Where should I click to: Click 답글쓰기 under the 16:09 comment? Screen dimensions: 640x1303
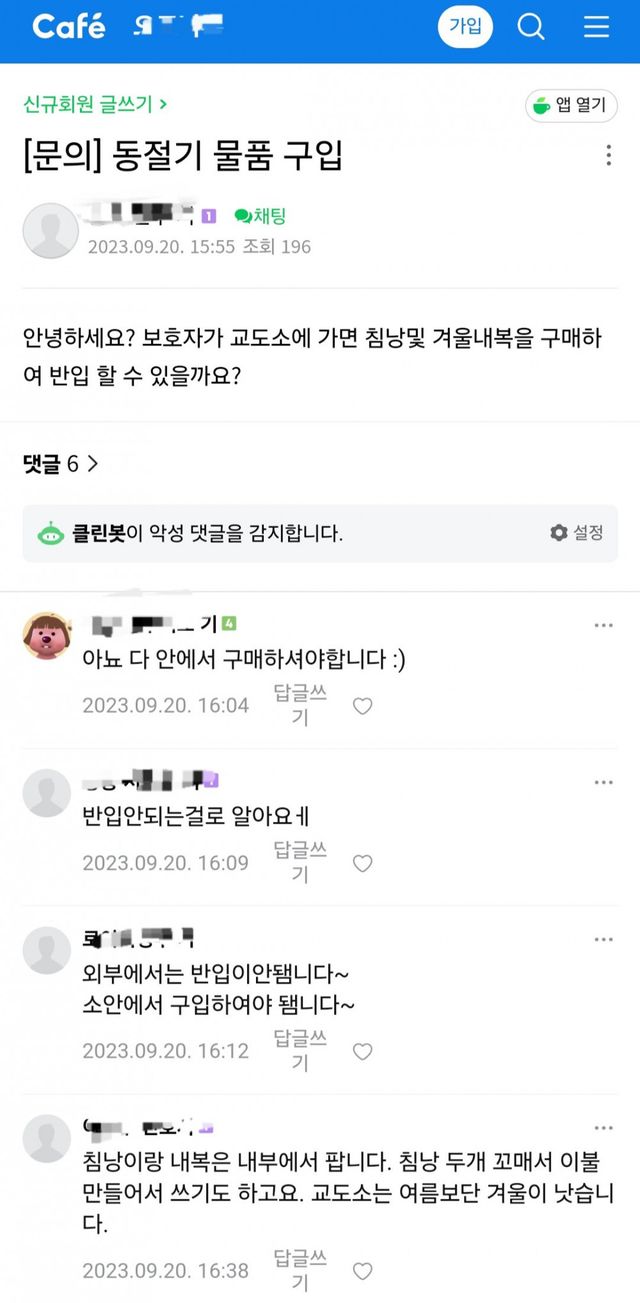point(299,862)
